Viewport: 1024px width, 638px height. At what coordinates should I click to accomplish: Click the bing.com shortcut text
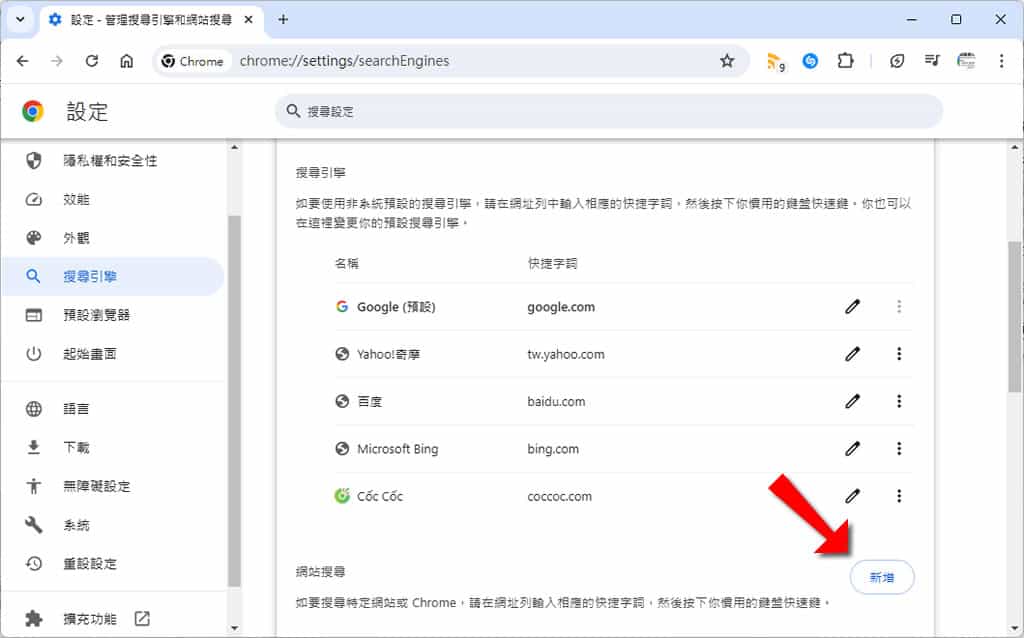pos(553,449)
